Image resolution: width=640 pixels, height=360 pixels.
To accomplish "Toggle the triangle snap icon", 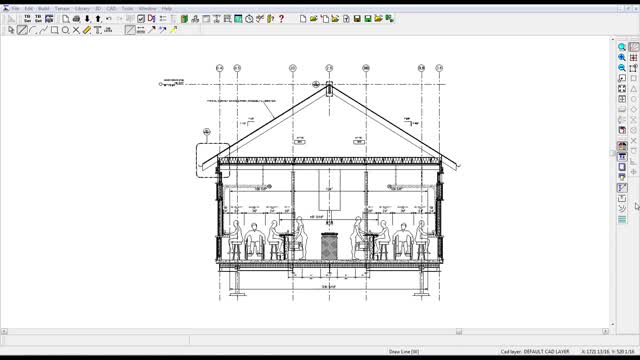I will (633, 89).
